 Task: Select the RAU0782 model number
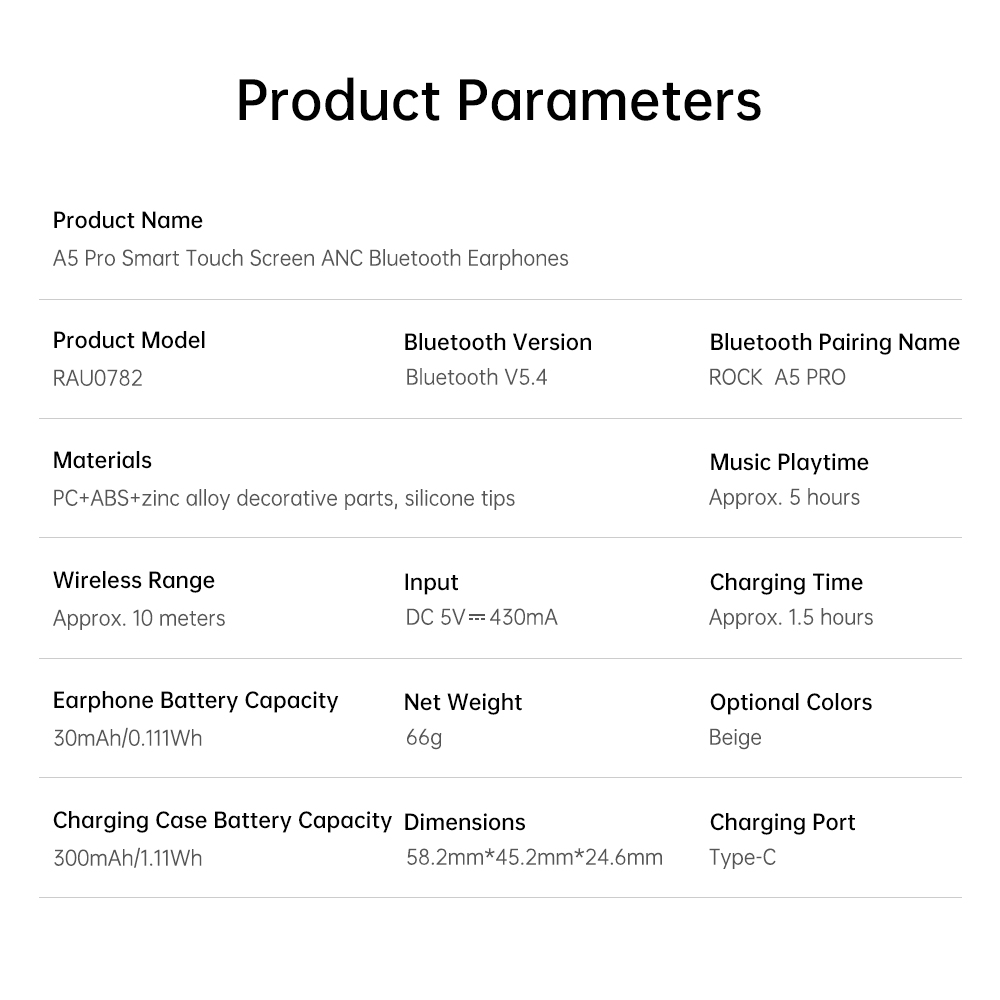point(98,378)
